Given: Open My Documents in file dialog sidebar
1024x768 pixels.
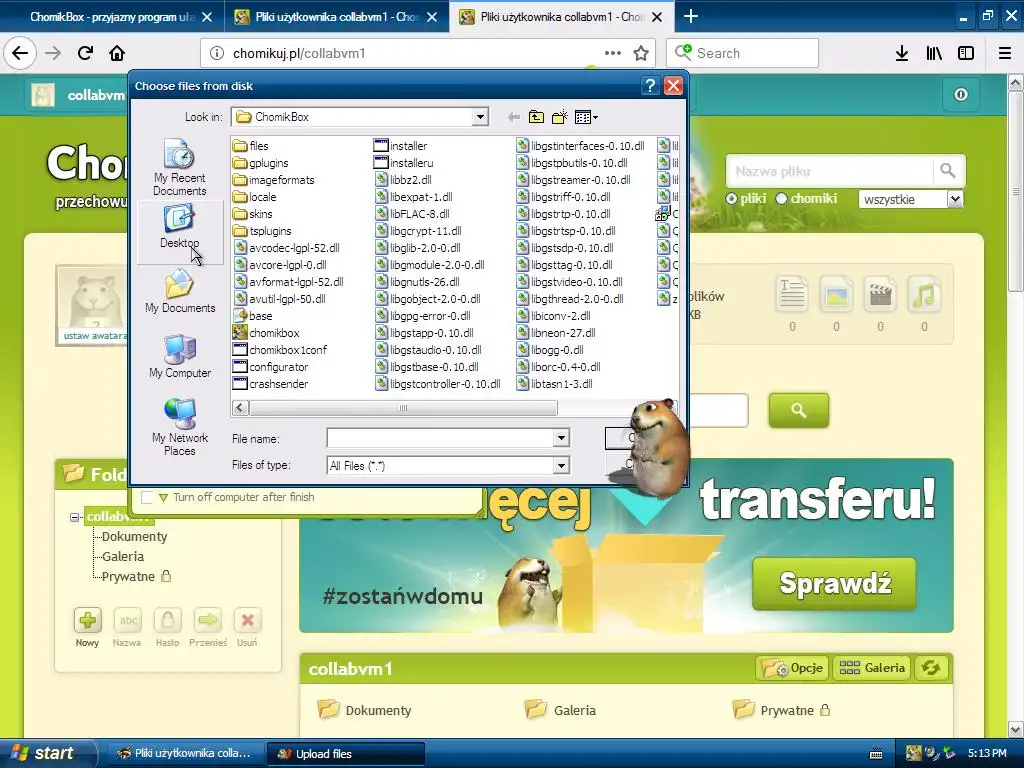Looking at the screenshot, I should click(180, 291).
